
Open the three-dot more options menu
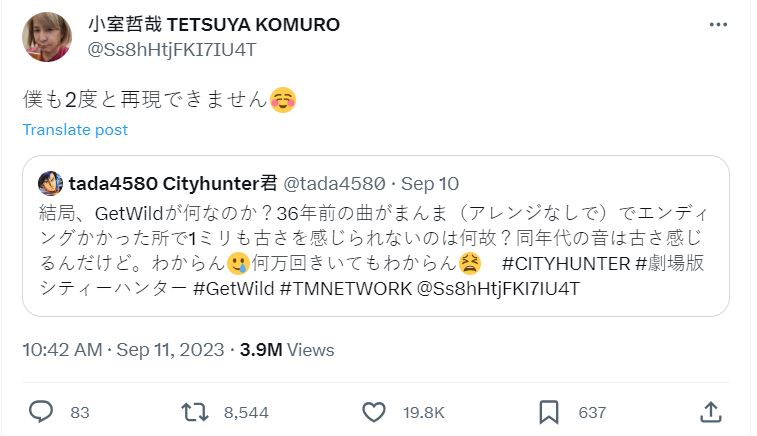(718, 25)
